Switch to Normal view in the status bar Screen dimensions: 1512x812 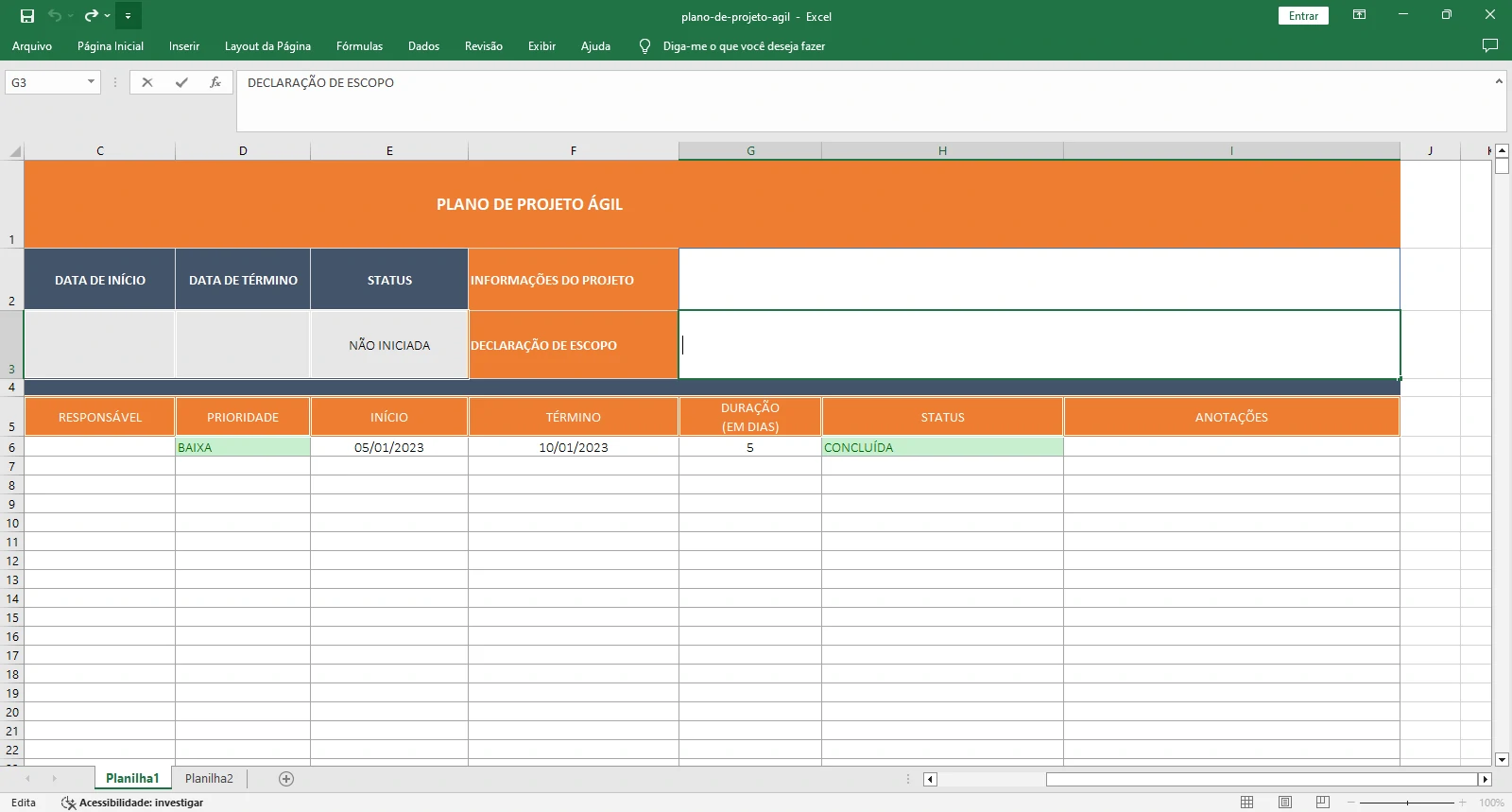[x=1246, y=803]
